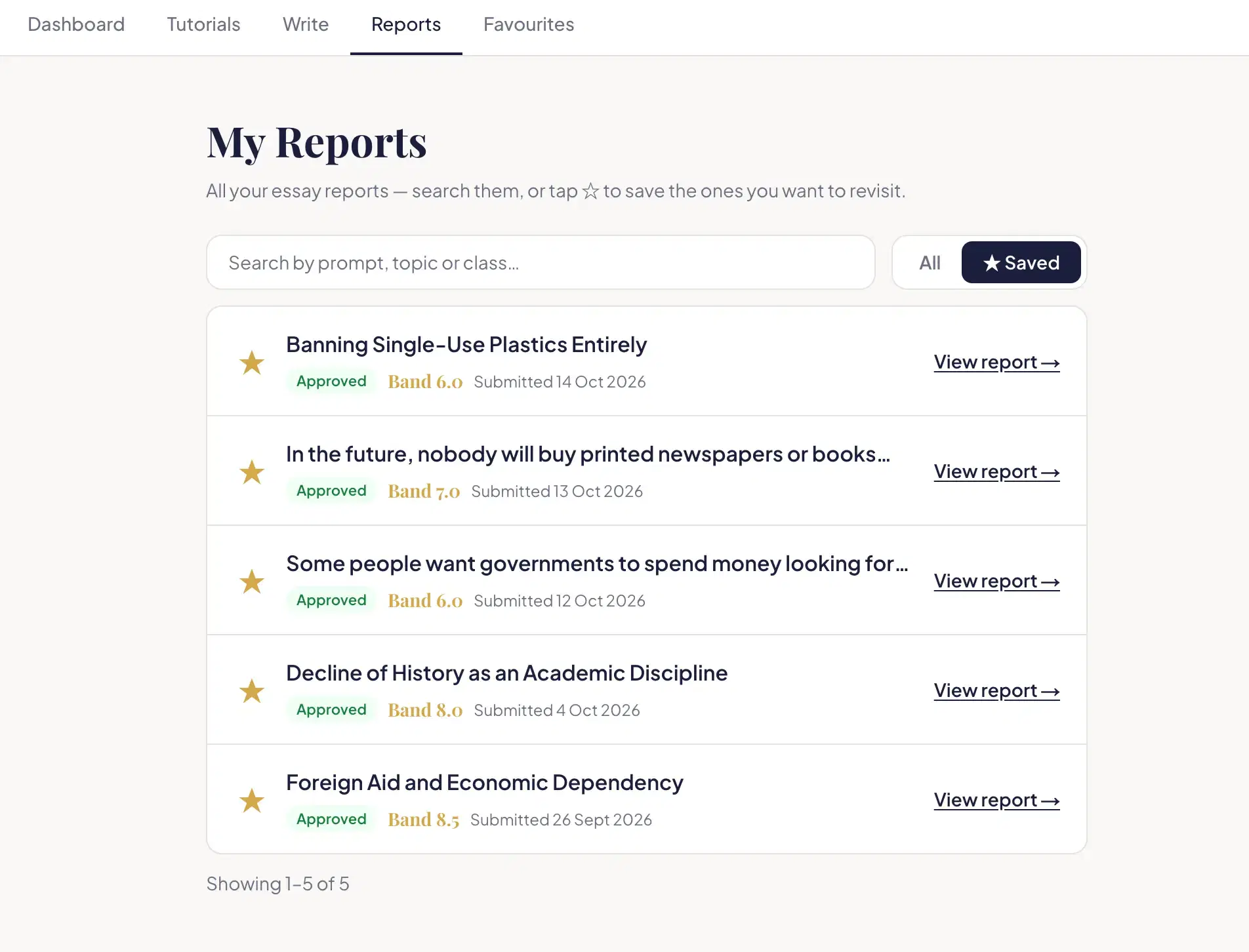Select the Saved filter button
This screenshot has height=952, width=1249.
[x=1021, y=263]
